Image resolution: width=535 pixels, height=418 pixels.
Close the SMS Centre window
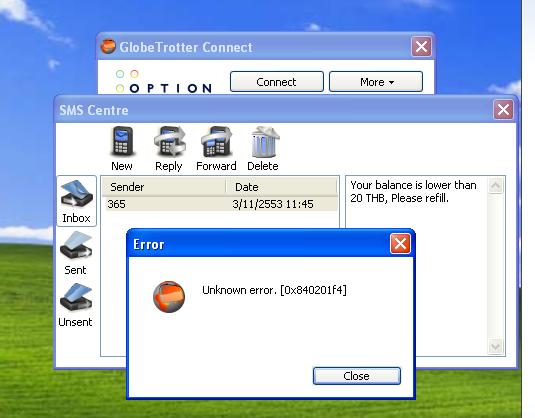pos(503,110)
